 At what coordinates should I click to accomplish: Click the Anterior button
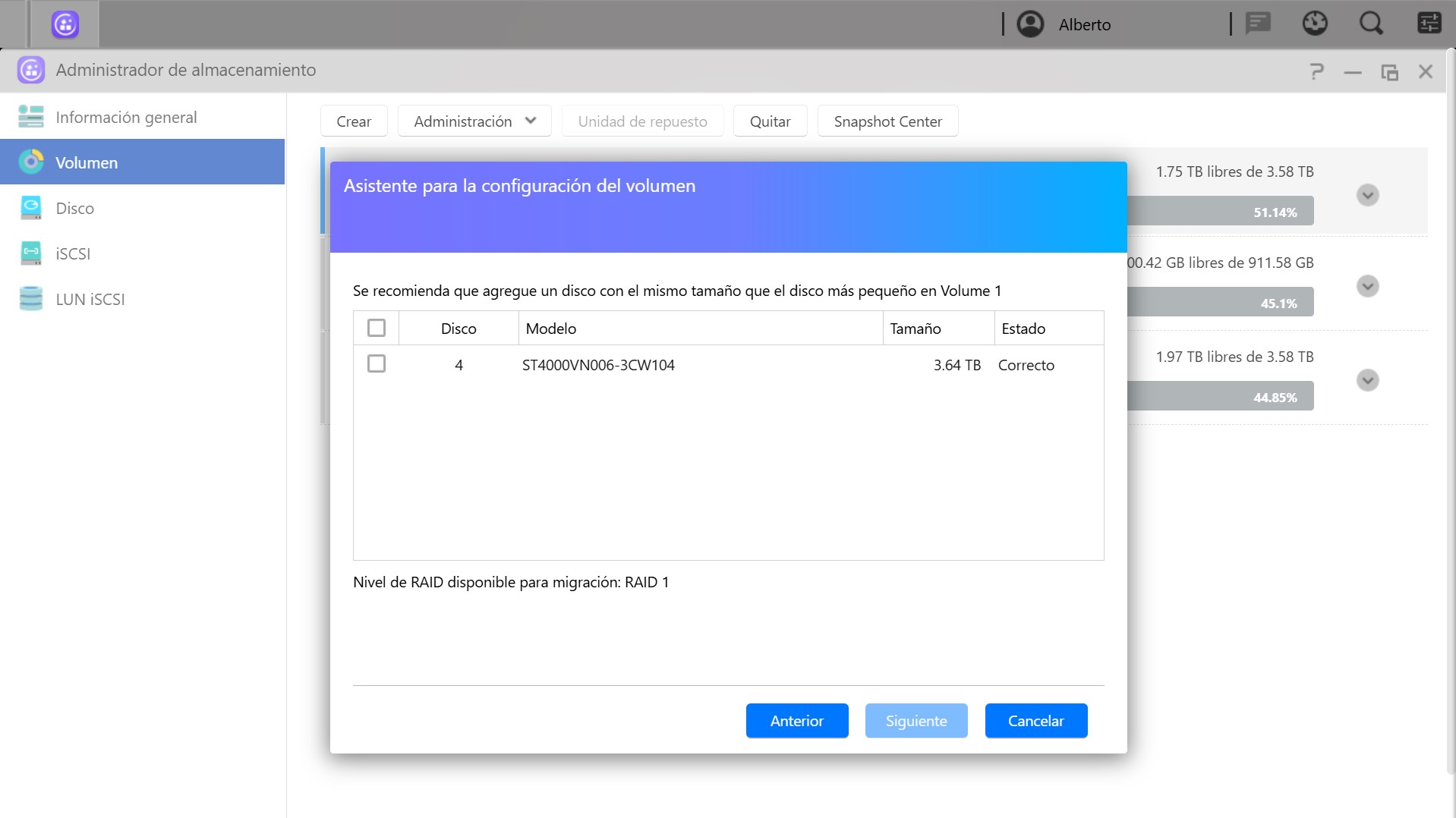796,720
